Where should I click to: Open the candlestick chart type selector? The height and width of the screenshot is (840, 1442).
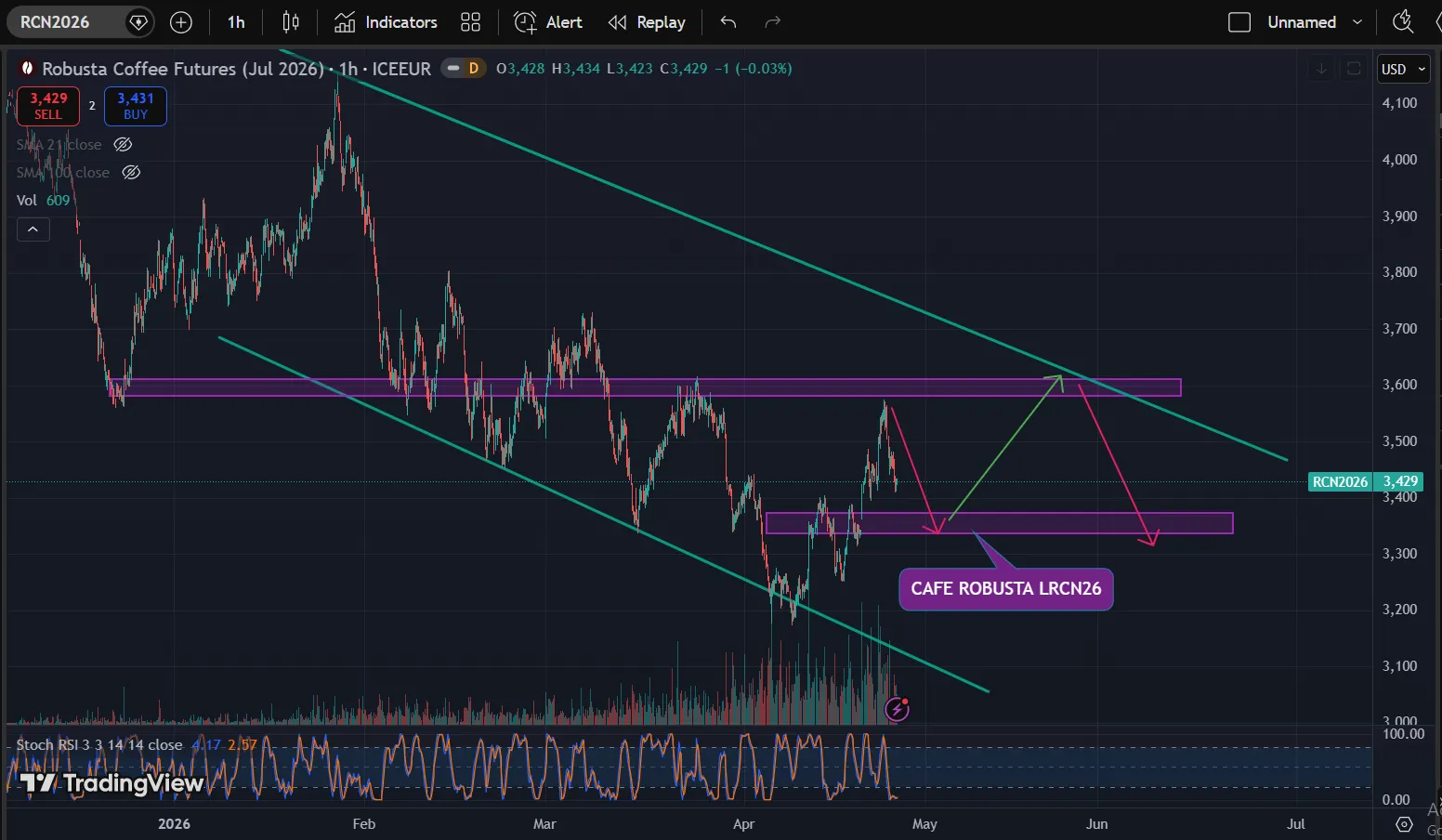pyautogui.click(x=291, y=22)
